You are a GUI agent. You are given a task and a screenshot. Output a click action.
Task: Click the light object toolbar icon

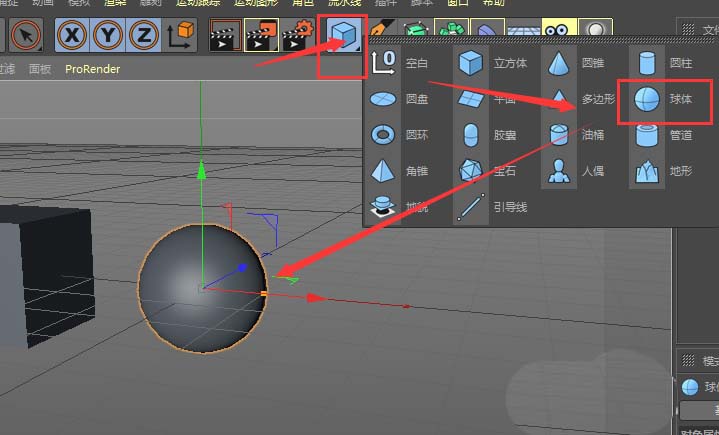point(595,28)
